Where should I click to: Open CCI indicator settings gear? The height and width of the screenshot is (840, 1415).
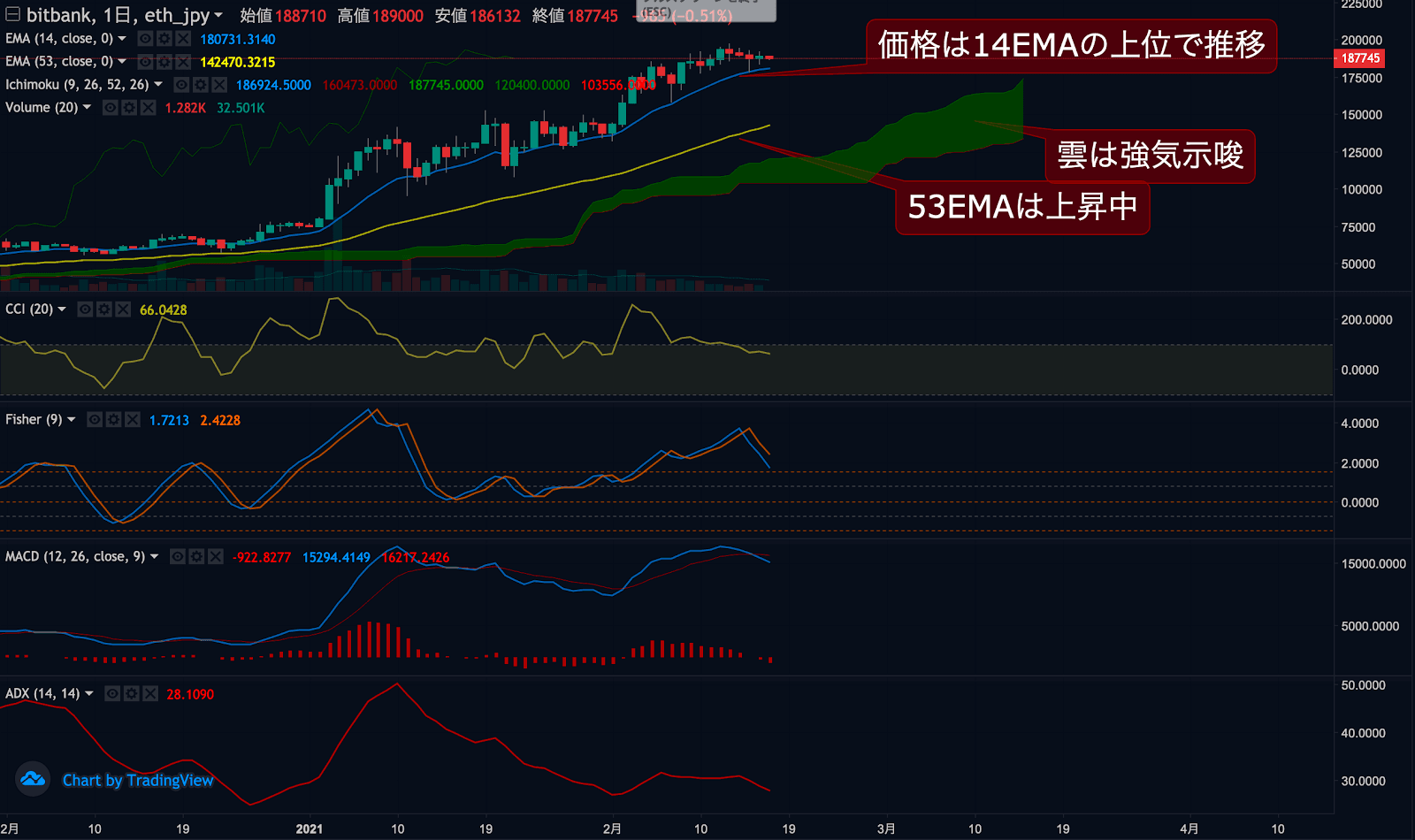click(x=103, y=309)
